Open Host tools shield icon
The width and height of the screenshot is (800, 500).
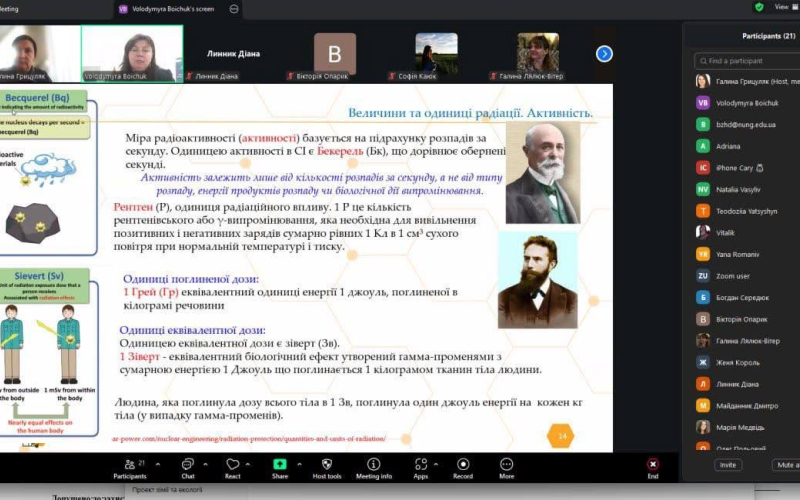[x=327, y=467]
